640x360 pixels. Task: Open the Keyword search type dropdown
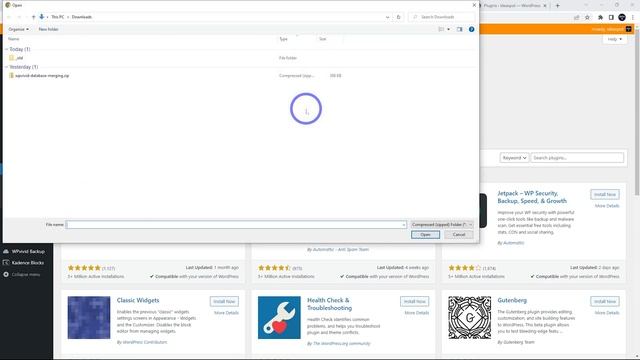pos(514,158)
